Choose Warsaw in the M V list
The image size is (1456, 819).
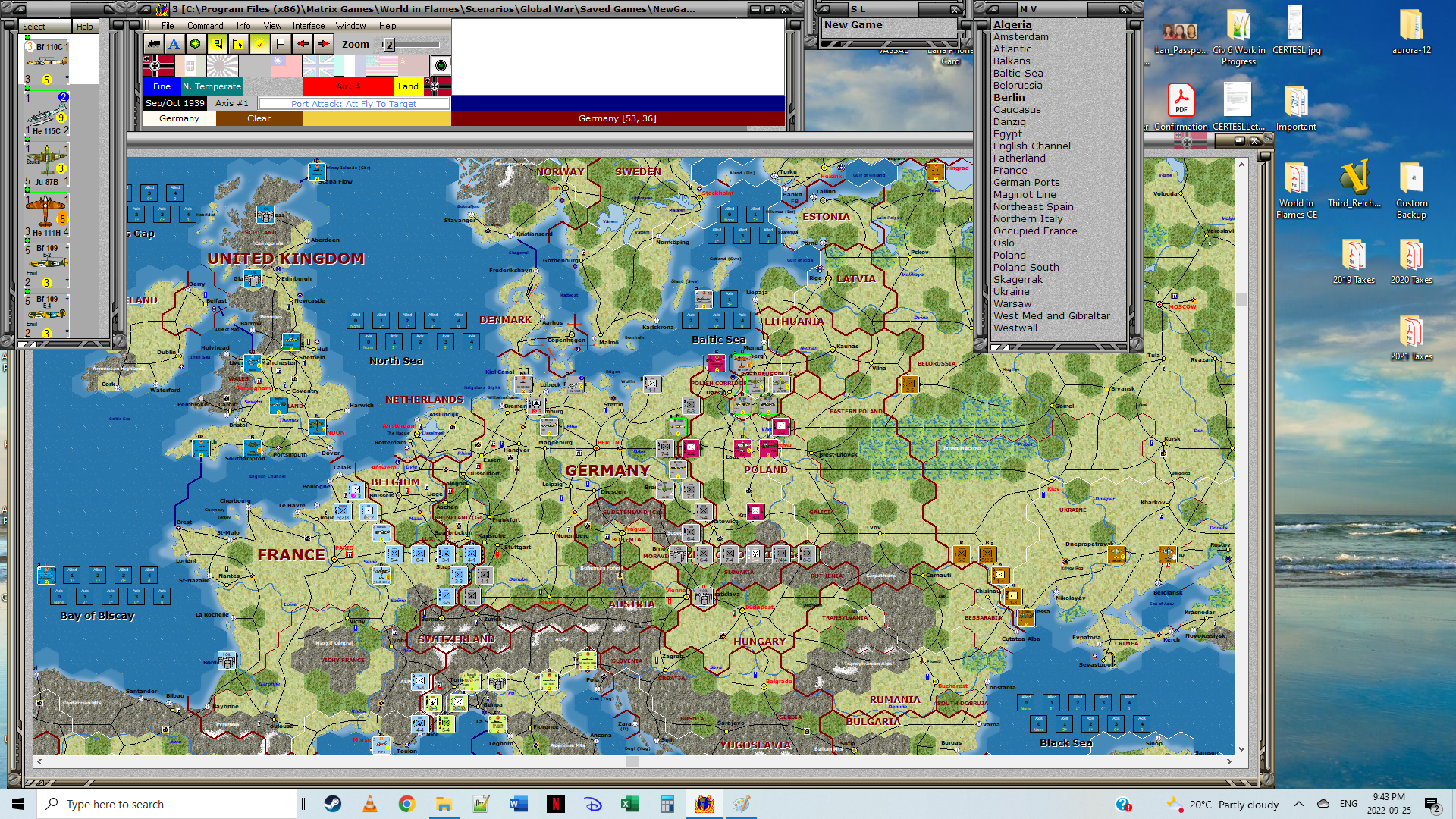[1012, 303]
